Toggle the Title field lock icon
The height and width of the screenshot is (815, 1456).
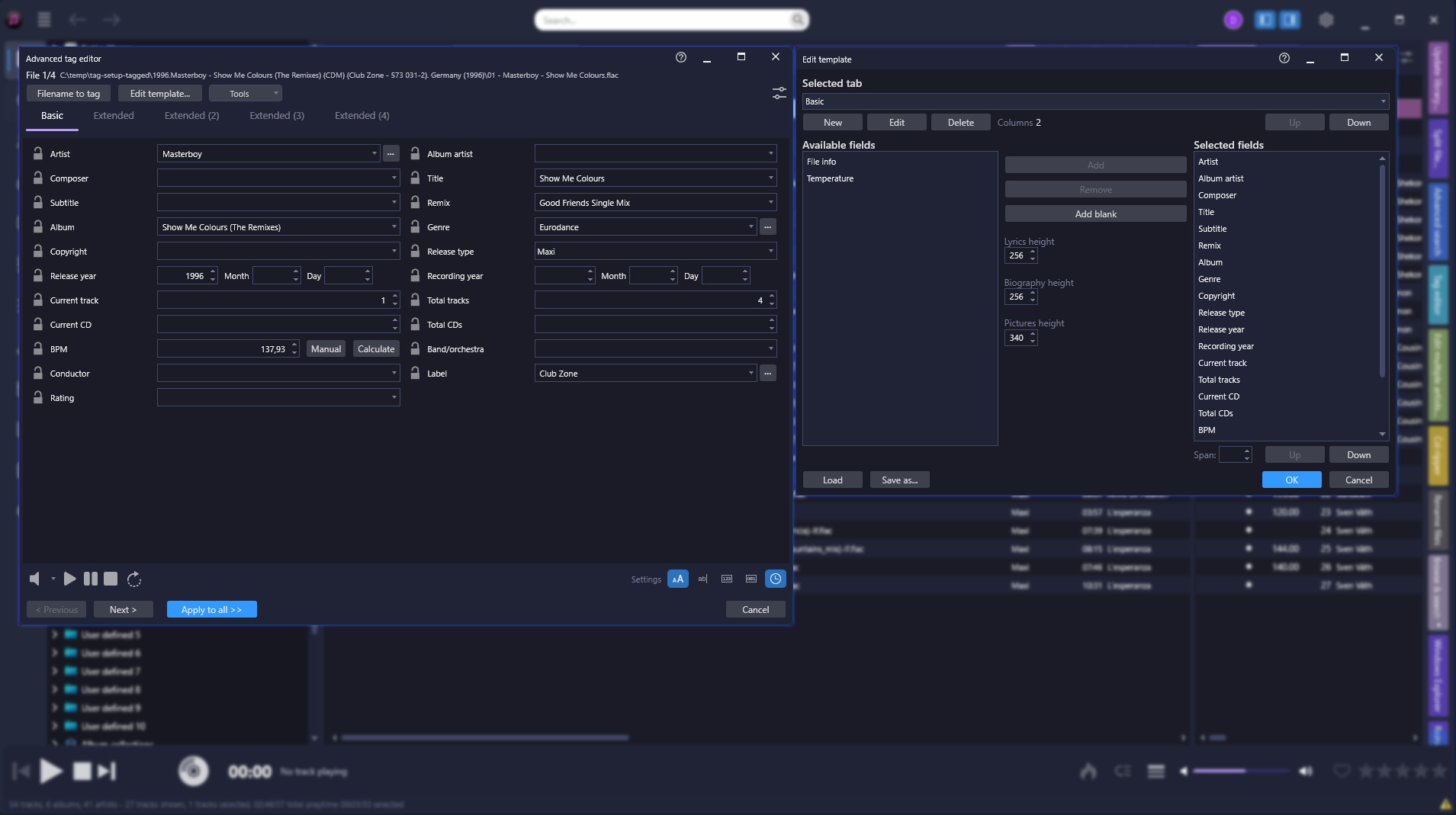pos(415,178)
